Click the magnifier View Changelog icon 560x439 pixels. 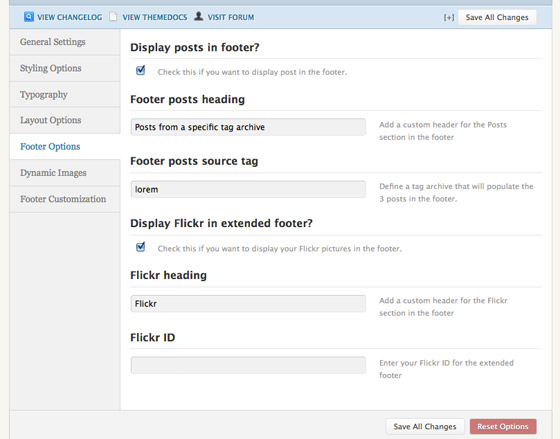coord(29,17)
